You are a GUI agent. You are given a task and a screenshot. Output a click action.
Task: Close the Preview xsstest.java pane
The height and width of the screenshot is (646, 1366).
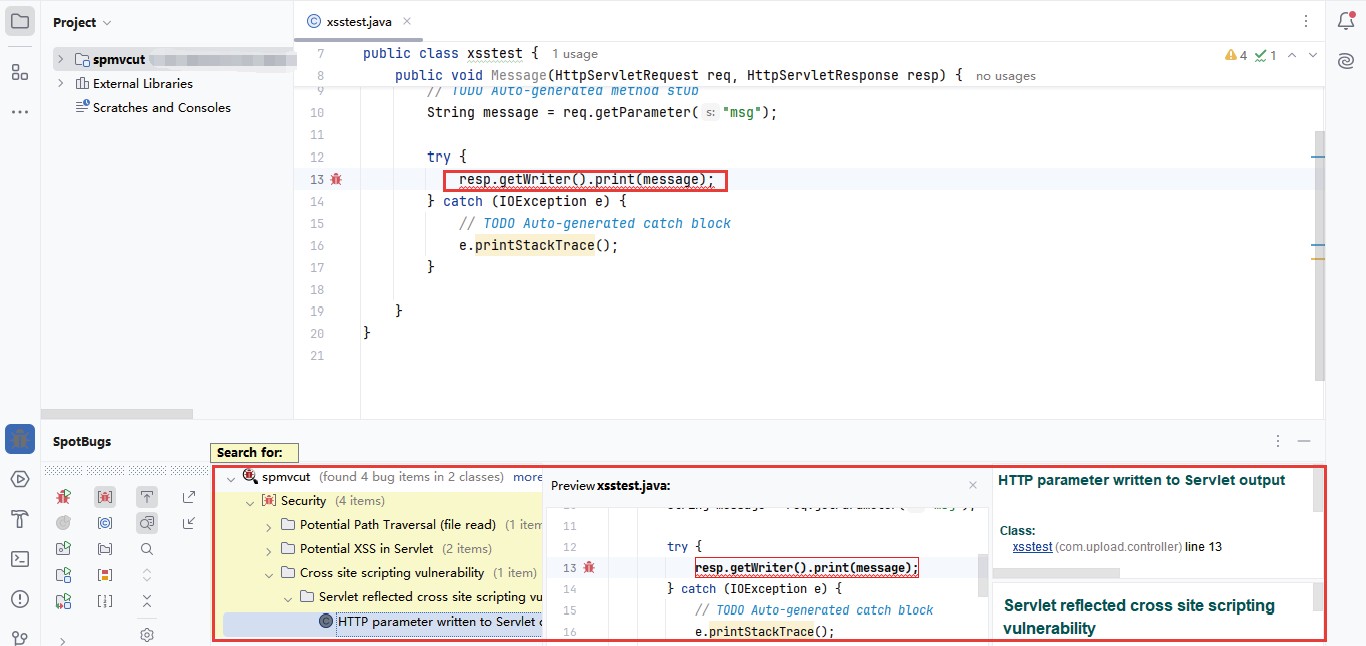[973, 485]
